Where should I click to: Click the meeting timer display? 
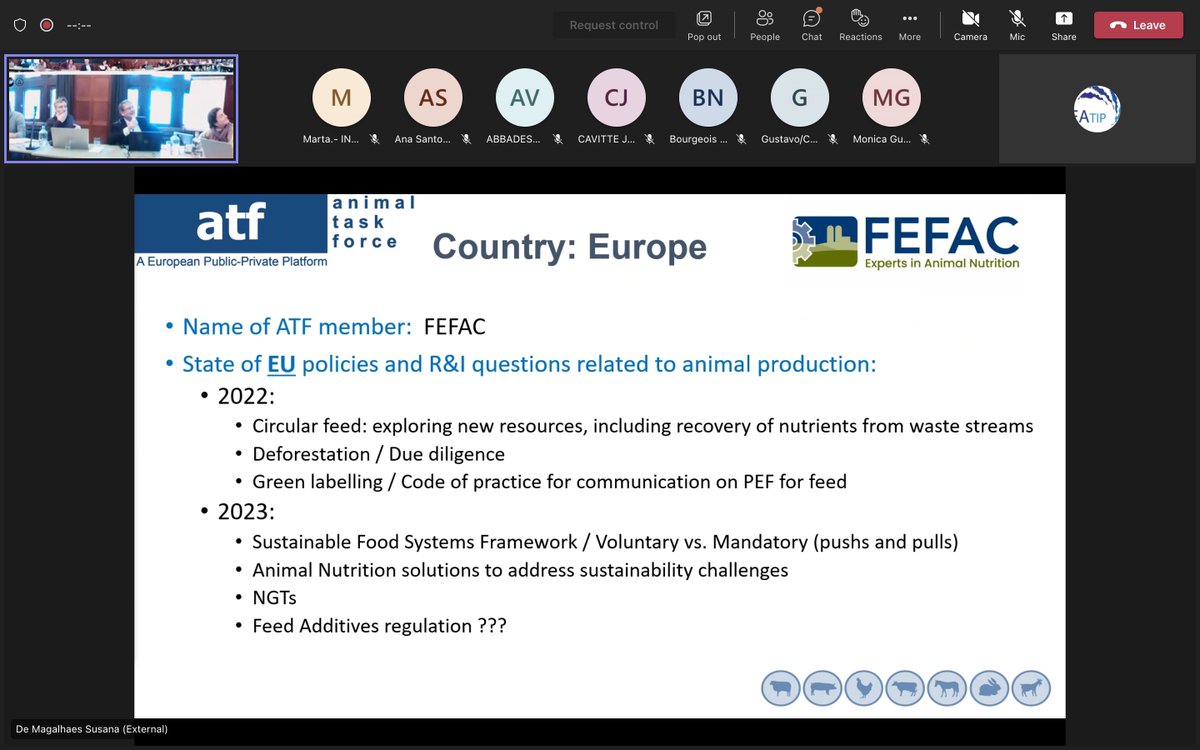(x=79, y=25)
